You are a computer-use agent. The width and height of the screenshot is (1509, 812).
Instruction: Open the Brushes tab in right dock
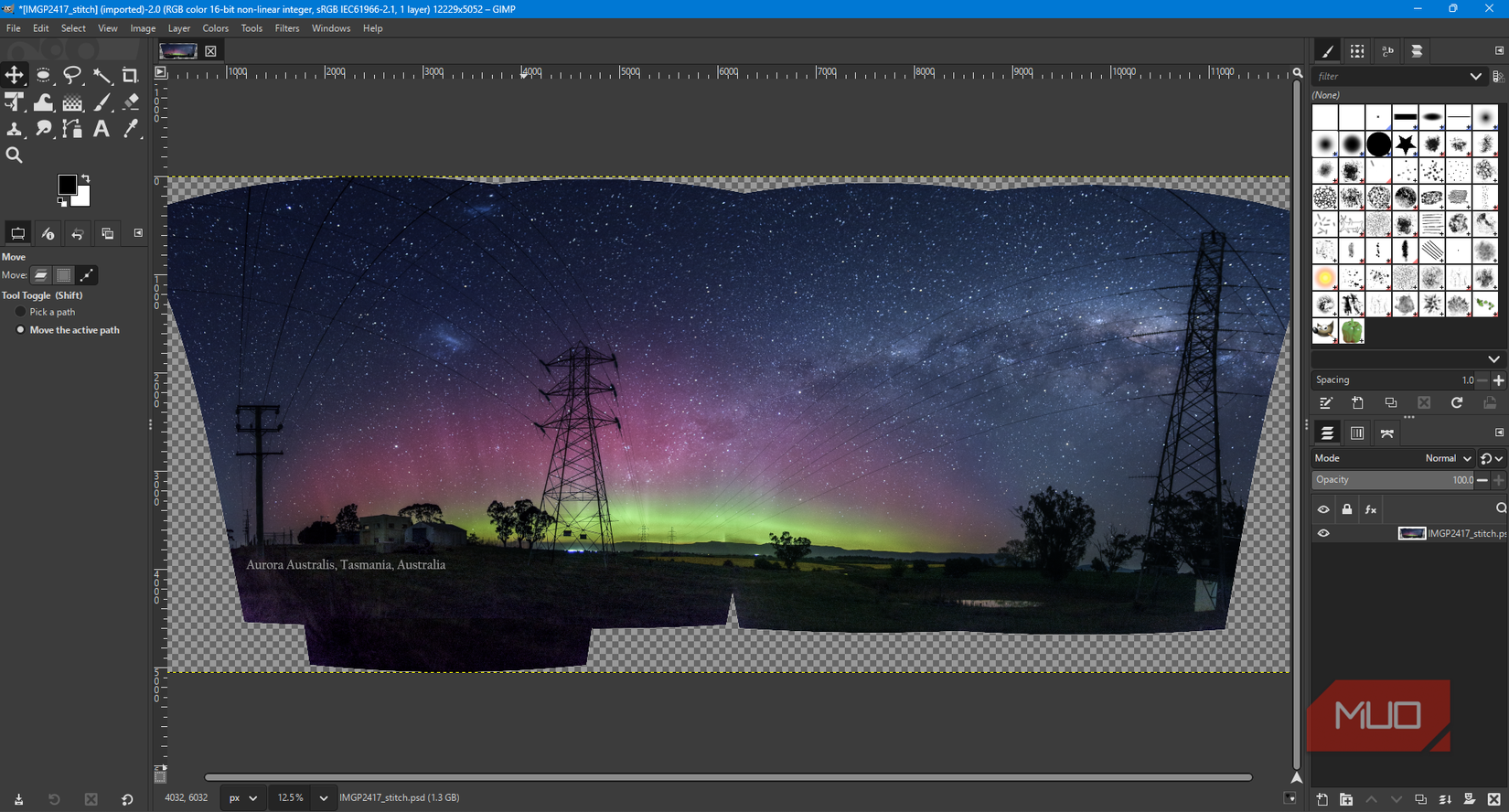click(x=1327, y=51)
